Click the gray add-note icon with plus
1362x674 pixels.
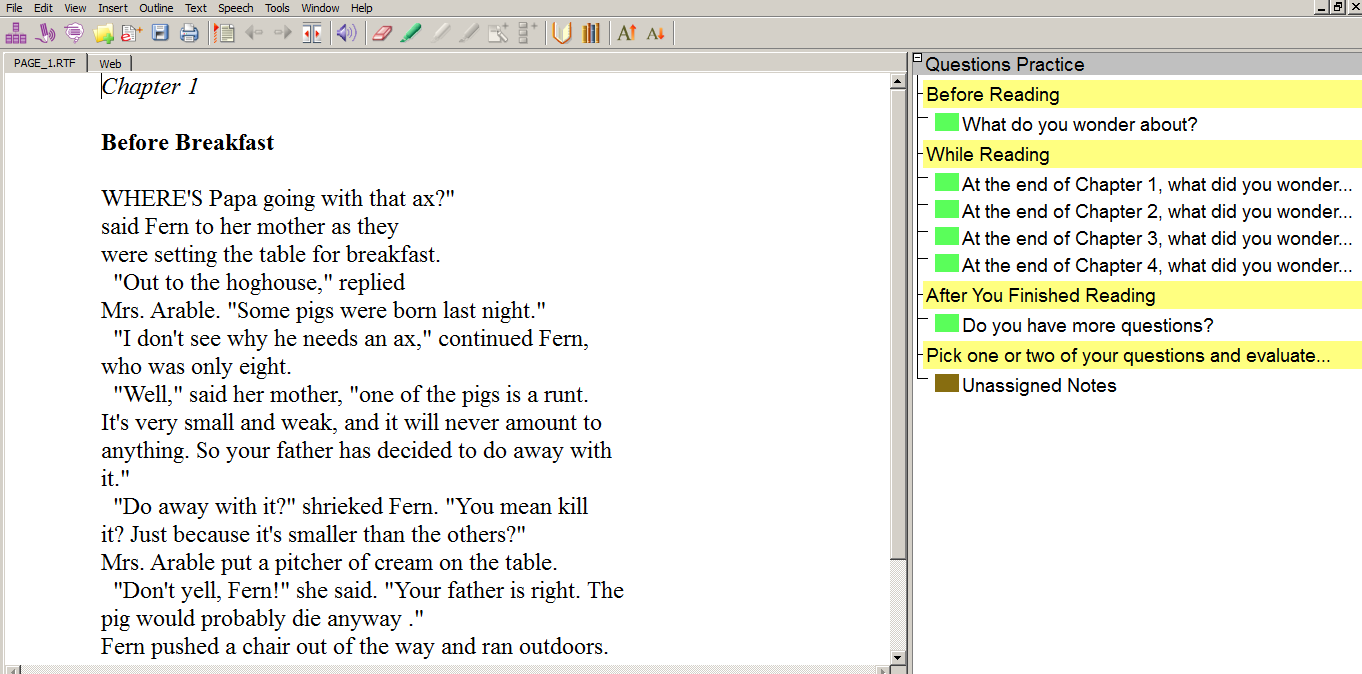(498, 33)
